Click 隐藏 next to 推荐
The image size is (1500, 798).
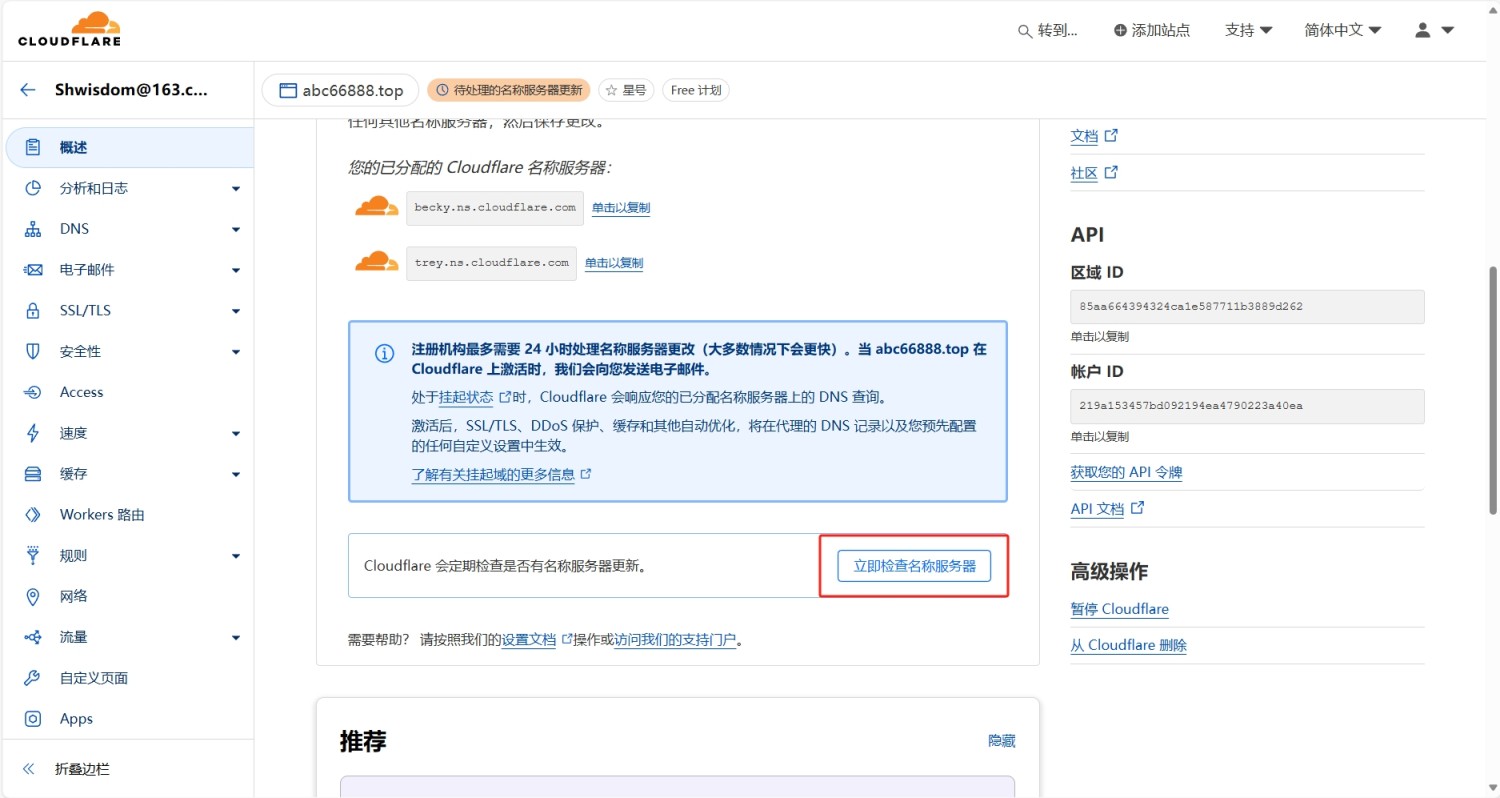pos(1001,741)
